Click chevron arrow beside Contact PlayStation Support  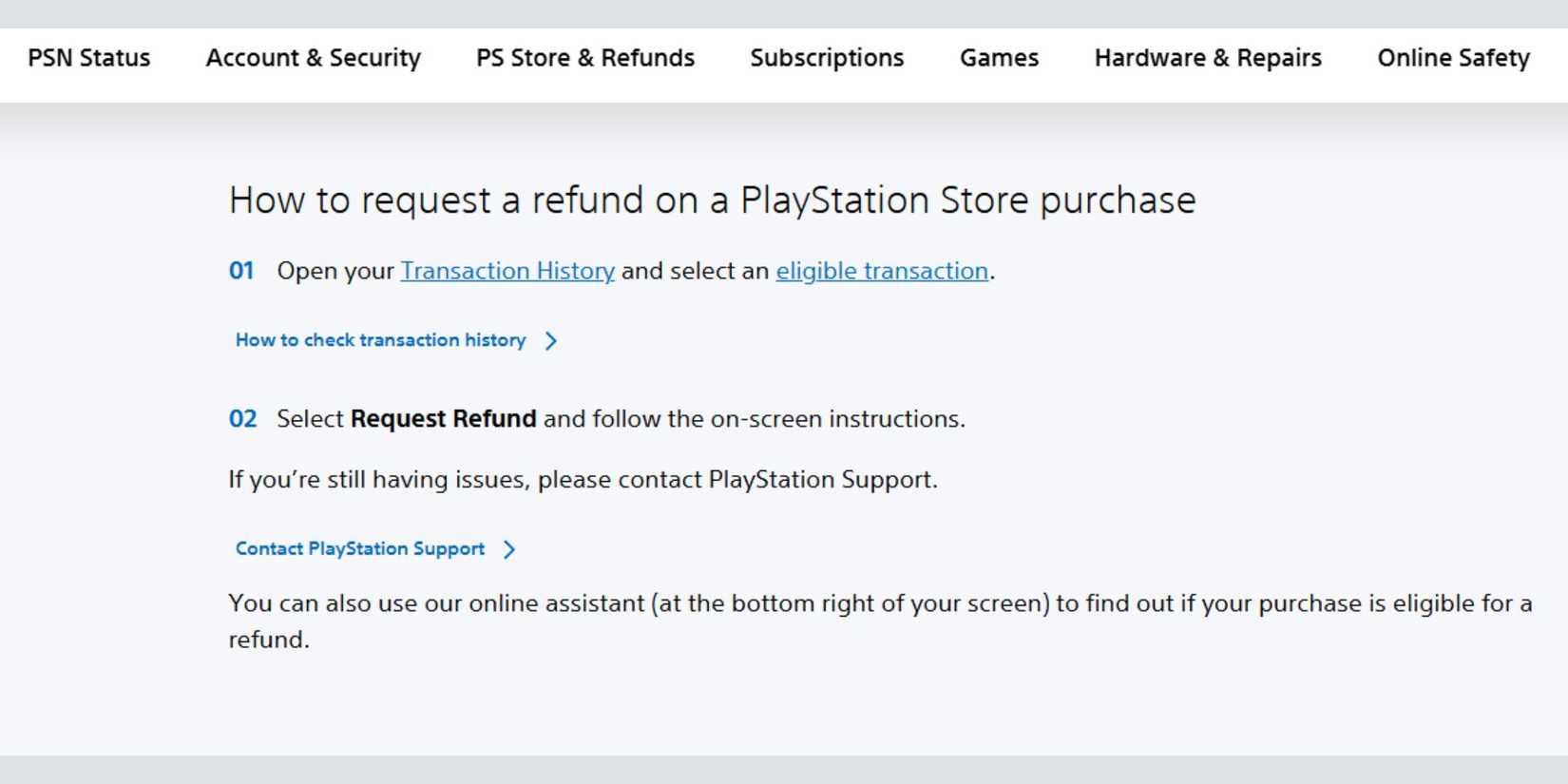509,549
